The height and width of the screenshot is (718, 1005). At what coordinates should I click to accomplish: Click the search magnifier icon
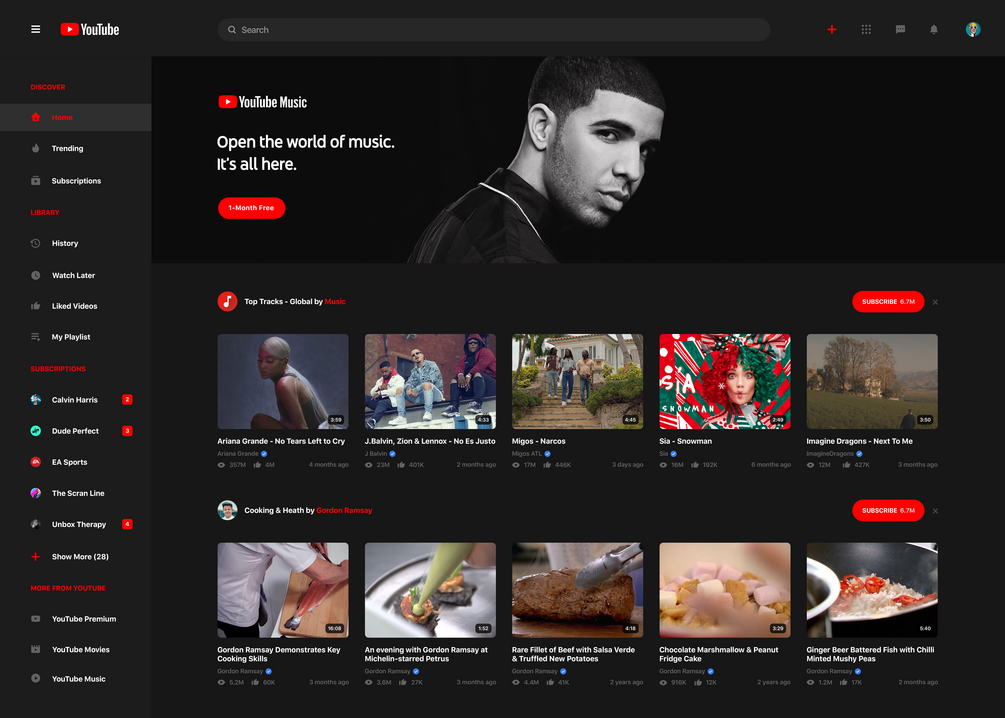[232, 29]
